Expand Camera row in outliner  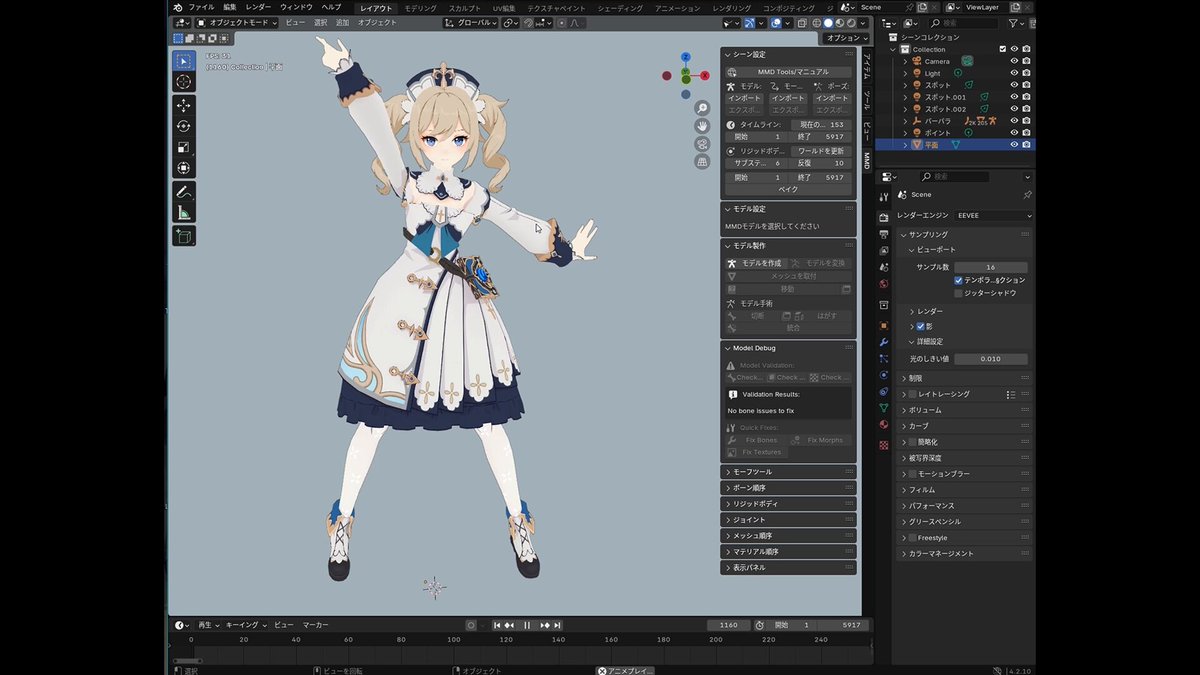[x=905, y=61]
